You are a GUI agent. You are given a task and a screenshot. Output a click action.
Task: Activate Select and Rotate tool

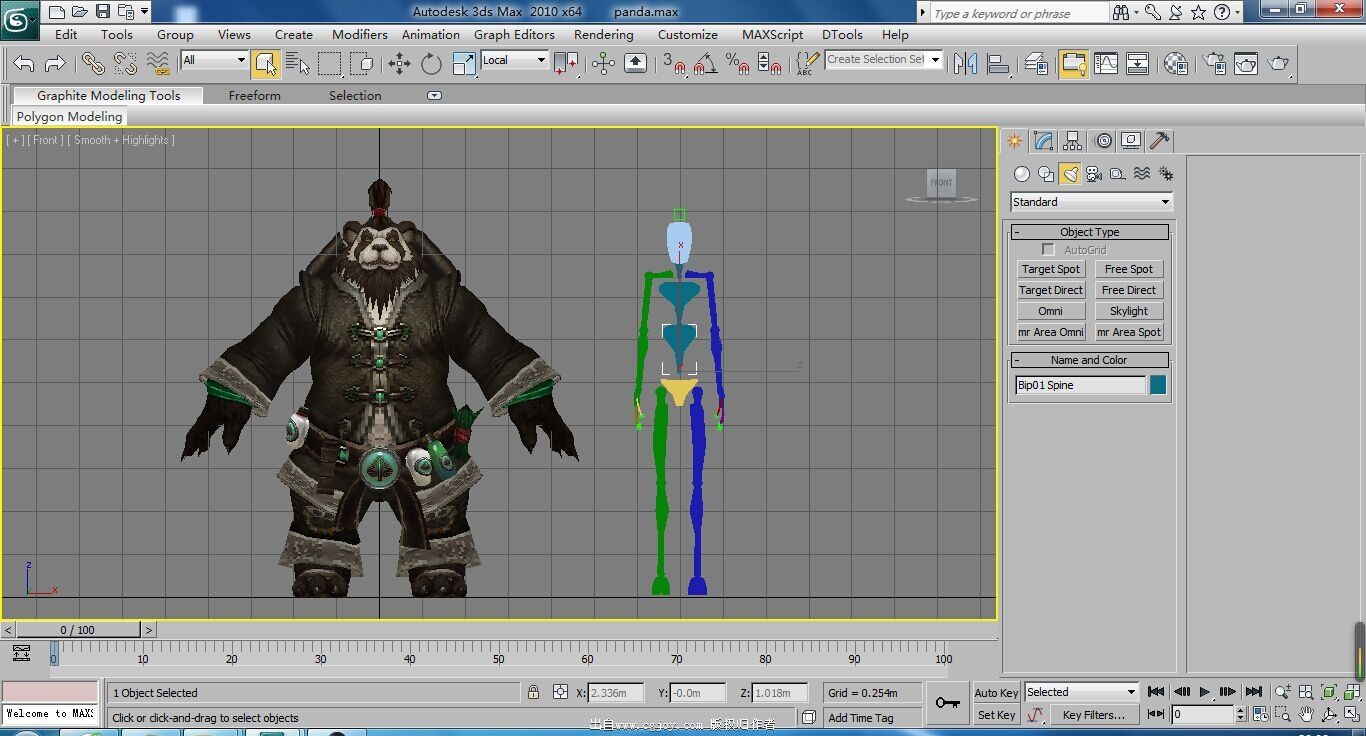pyautogui.click(x=431, y=64)
